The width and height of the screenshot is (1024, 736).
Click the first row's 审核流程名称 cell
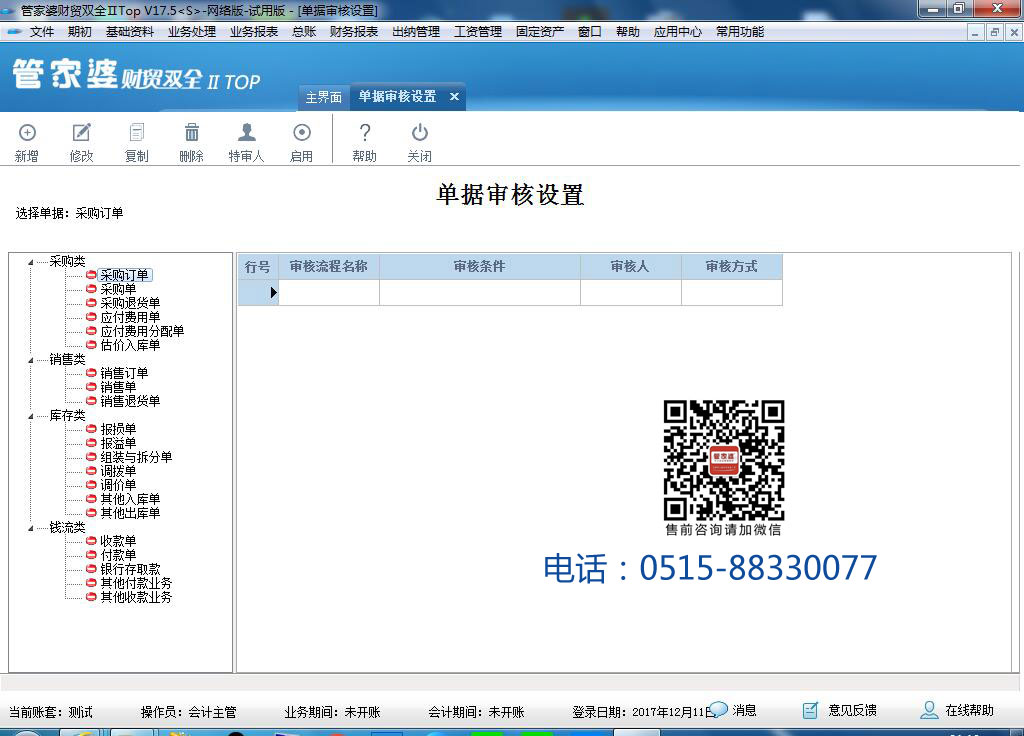click(x=328, y=293)
